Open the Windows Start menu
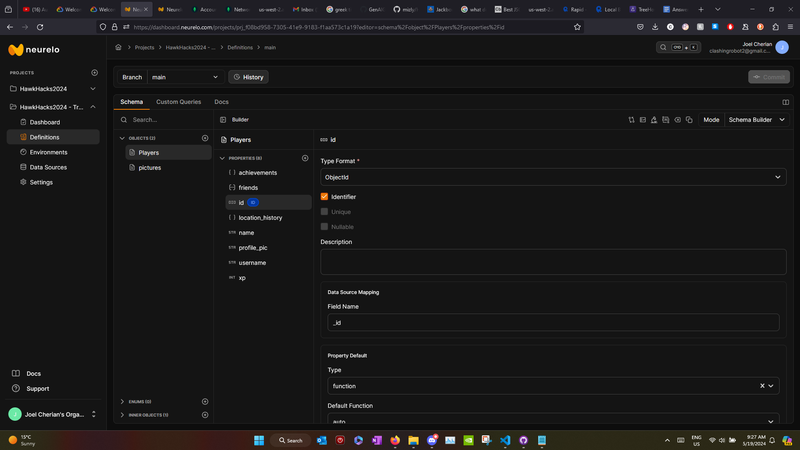 click(259, 440)
